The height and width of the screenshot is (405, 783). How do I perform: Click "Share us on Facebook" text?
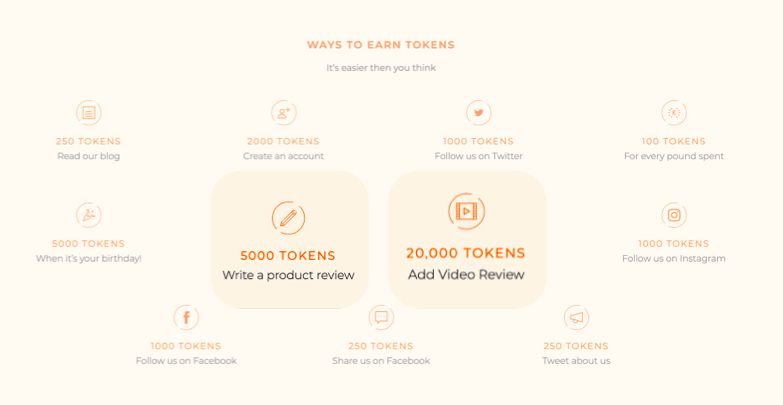381,361
